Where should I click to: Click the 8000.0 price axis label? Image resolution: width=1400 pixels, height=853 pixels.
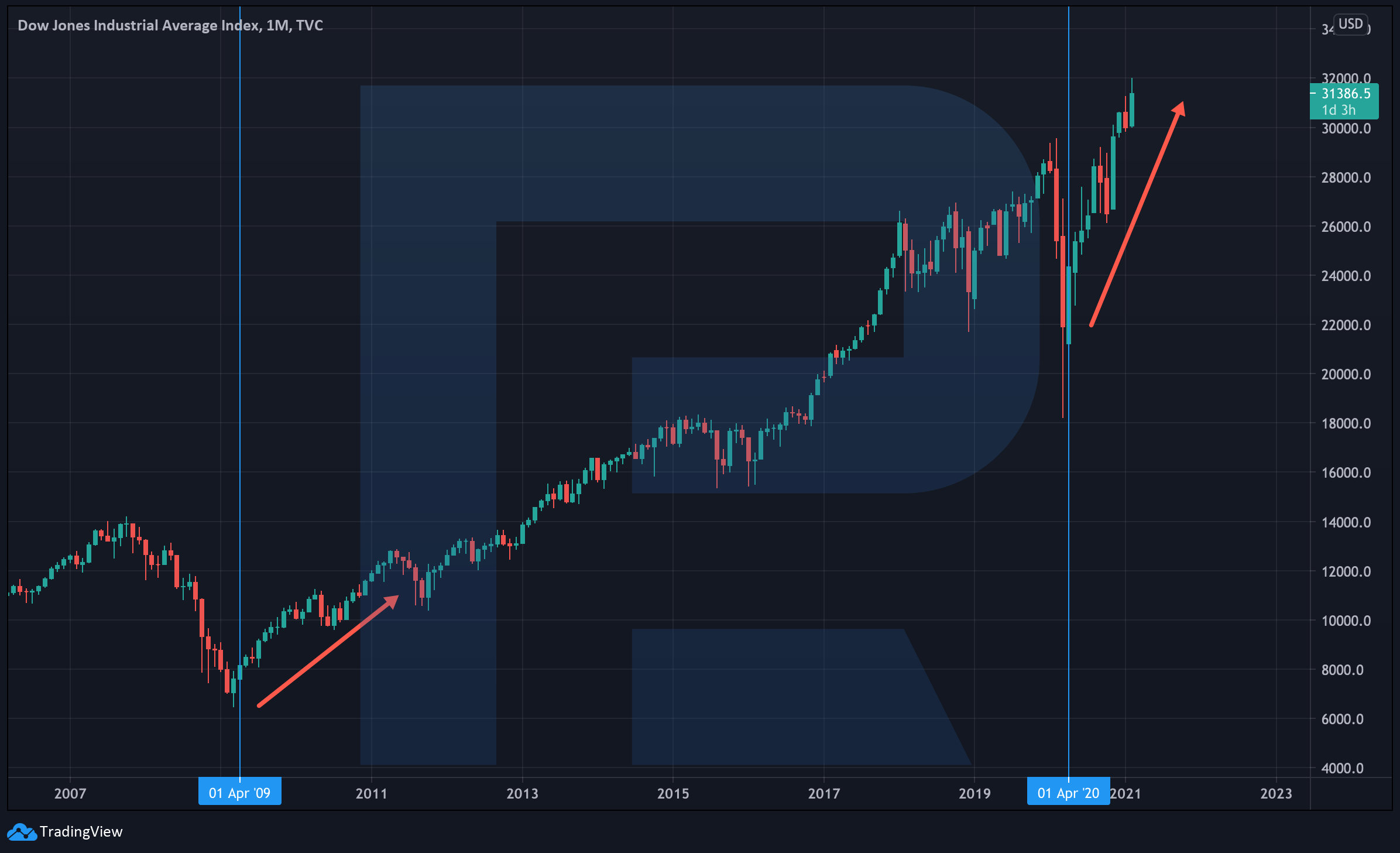(1343, 670)
